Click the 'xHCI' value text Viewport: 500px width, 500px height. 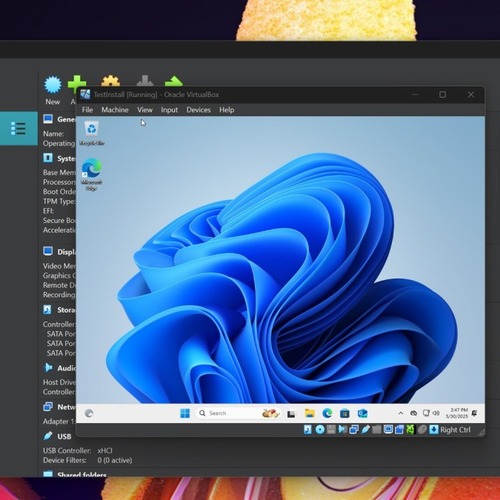[x=105, y=451]
